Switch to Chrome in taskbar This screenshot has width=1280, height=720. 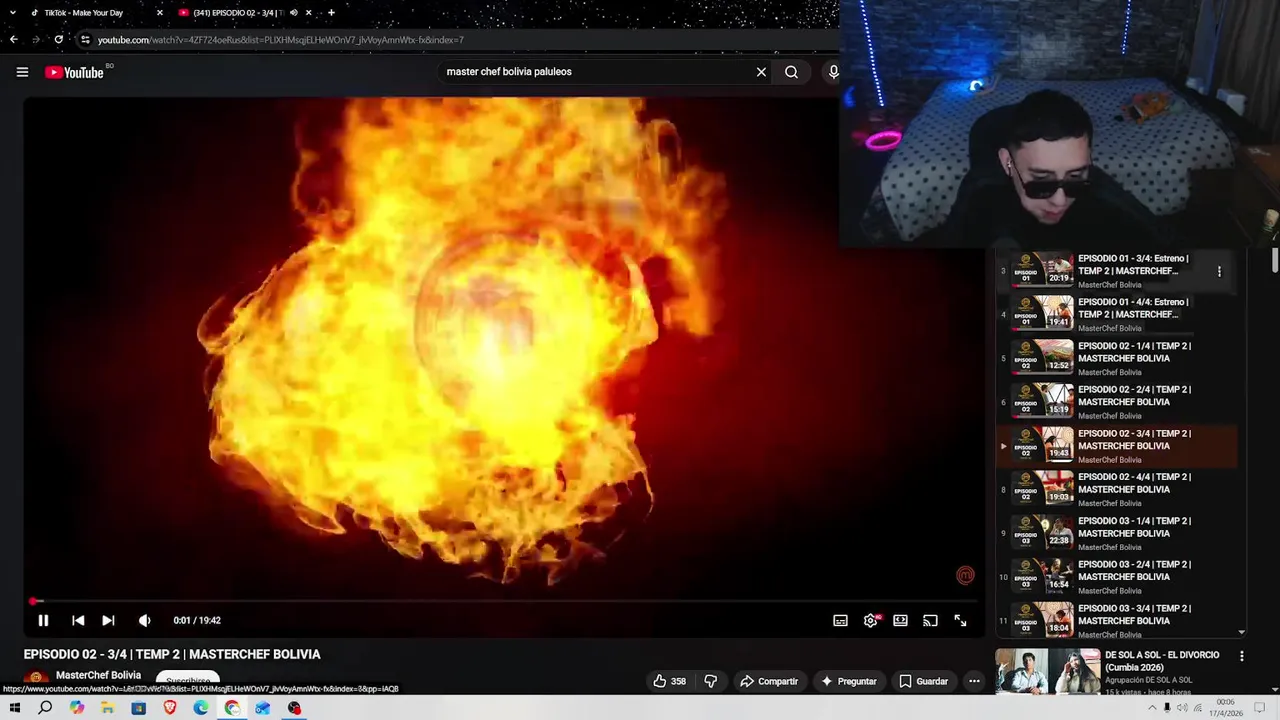[x=232, y=708]
